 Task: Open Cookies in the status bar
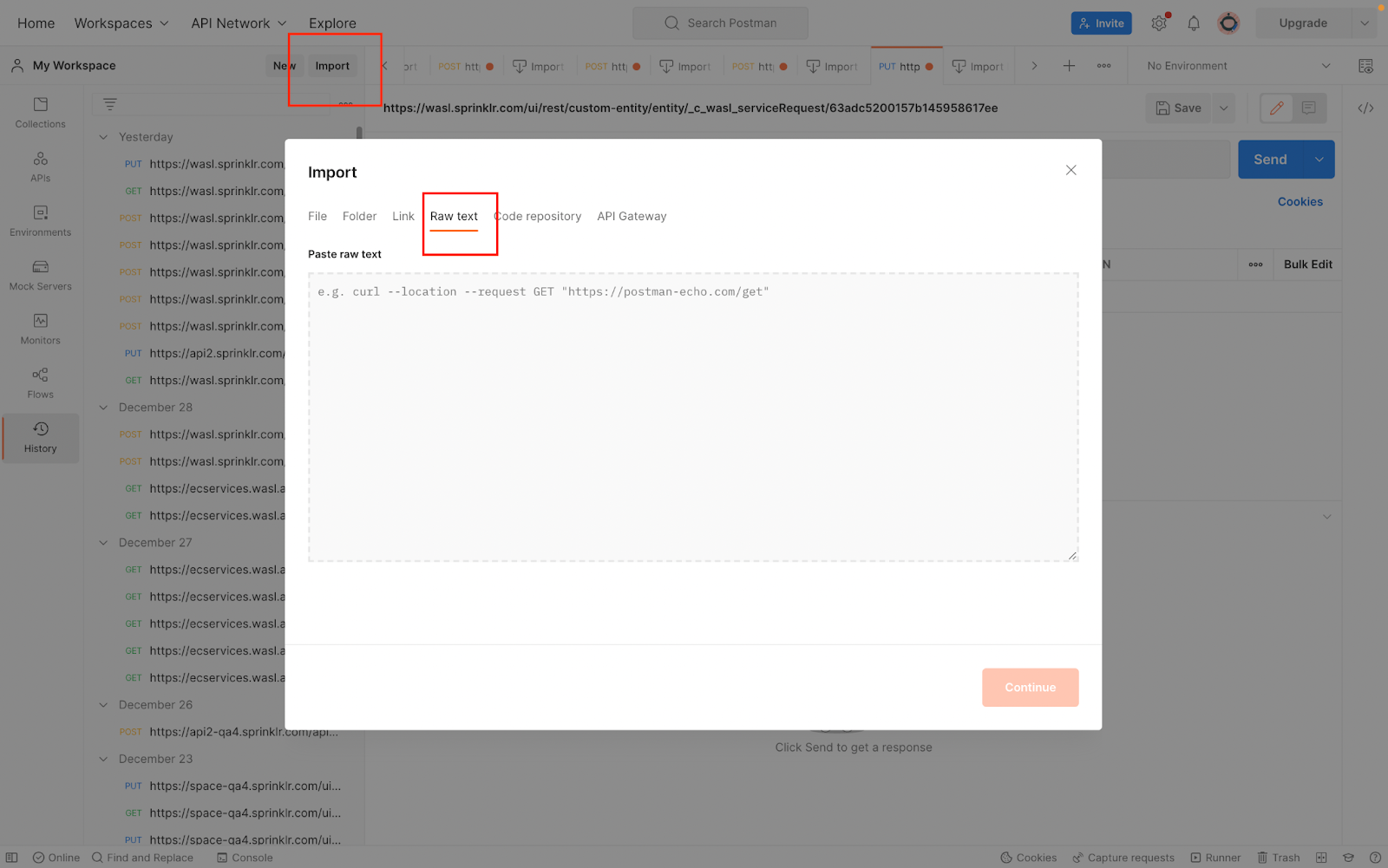(1029, 858)
